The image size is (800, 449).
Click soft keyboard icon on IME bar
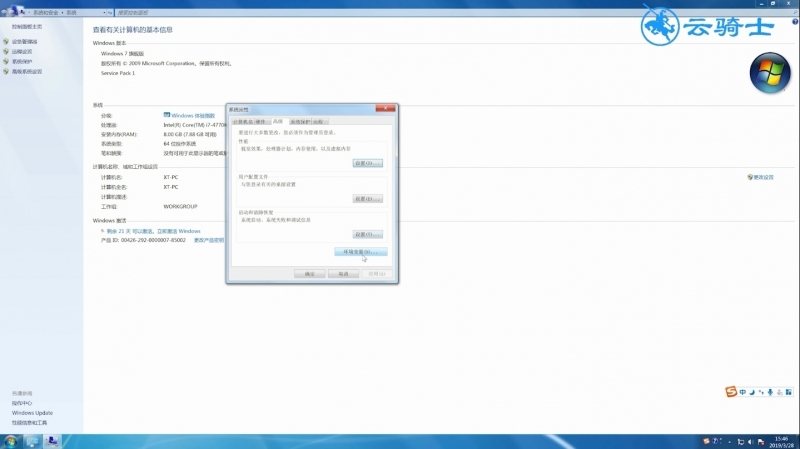[x=780, y=392]
